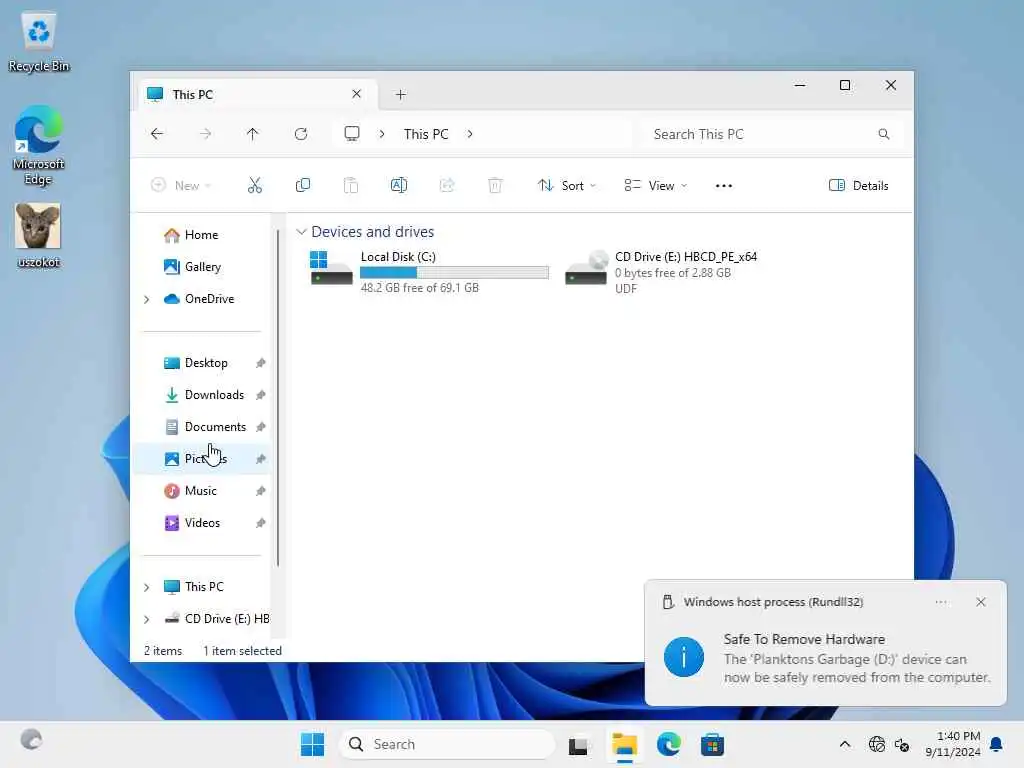Open Videos in the sidebar

[x=202, y=523]
